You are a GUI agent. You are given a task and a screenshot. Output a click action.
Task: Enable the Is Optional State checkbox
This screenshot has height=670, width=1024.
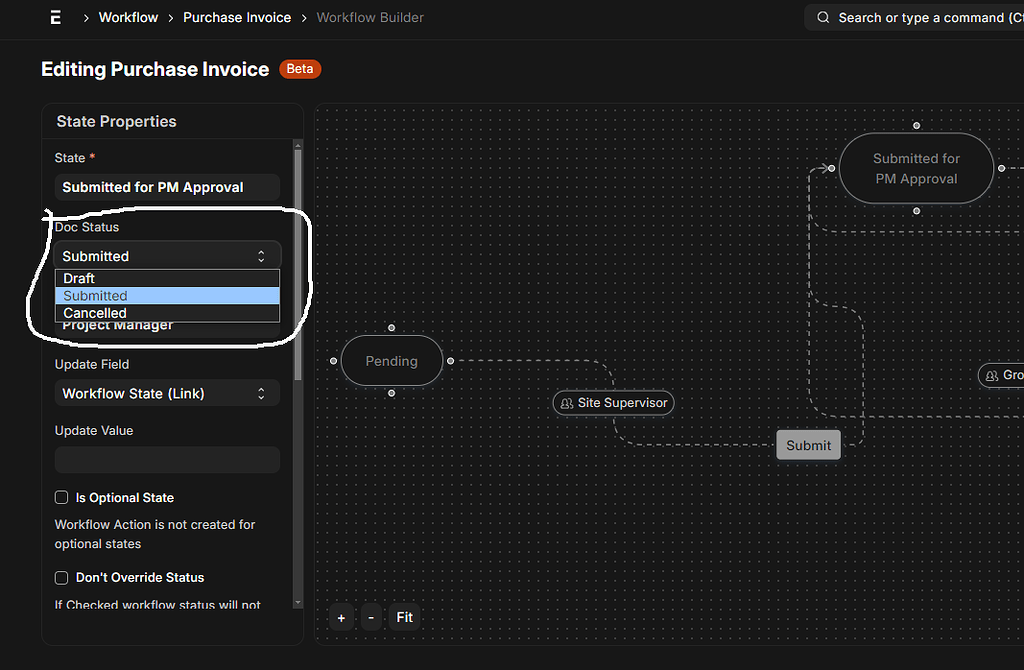(x=62, y=497)
